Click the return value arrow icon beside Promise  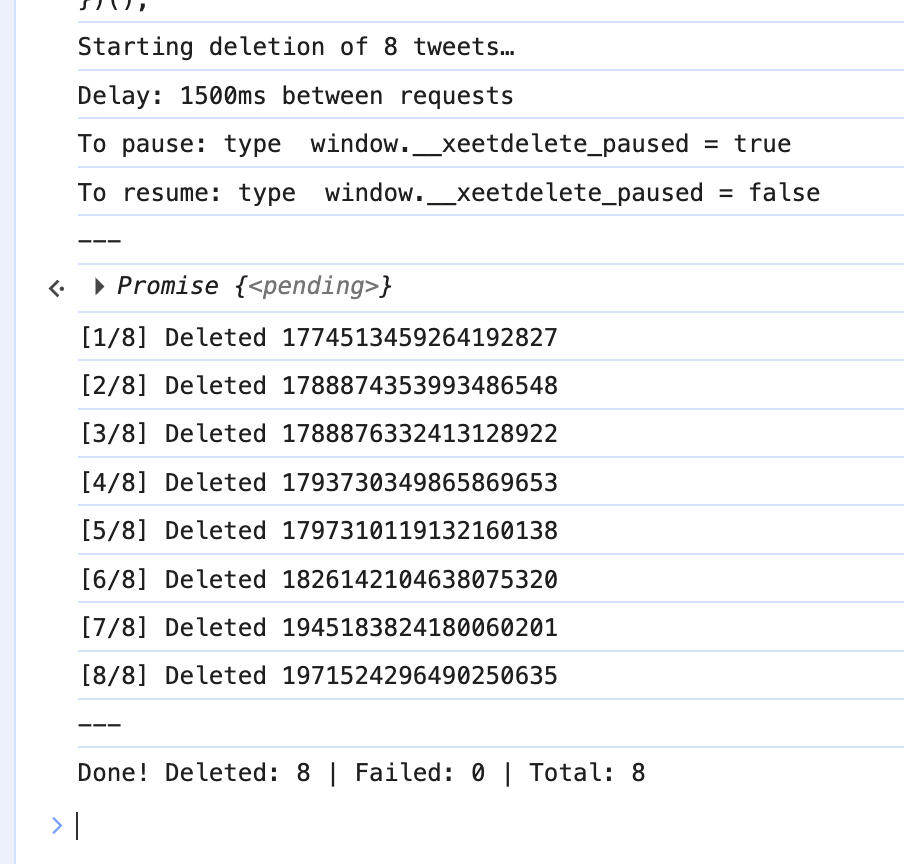(57, 288)
